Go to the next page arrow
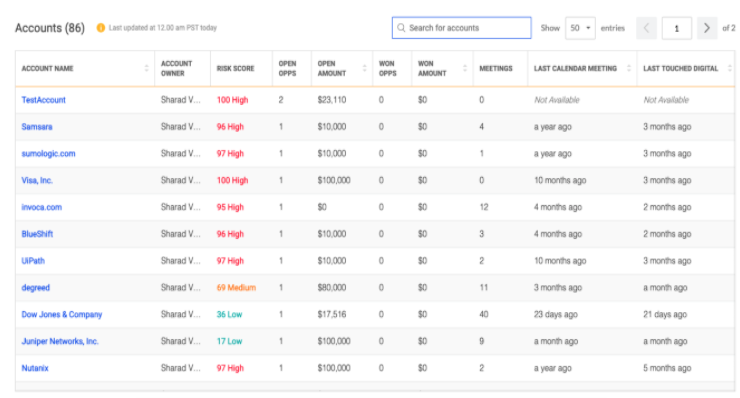Viewport: 740px width, 398px height. [x=706, y=28]
